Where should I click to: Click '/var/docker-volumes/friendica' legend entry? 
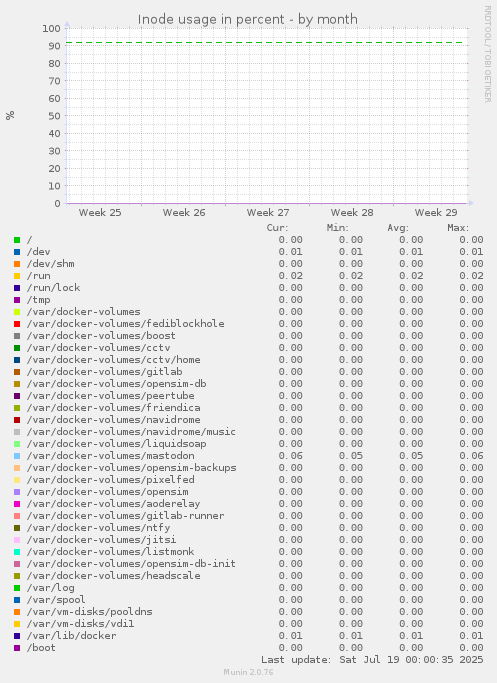pyautogui.click(x=114, y=408)
